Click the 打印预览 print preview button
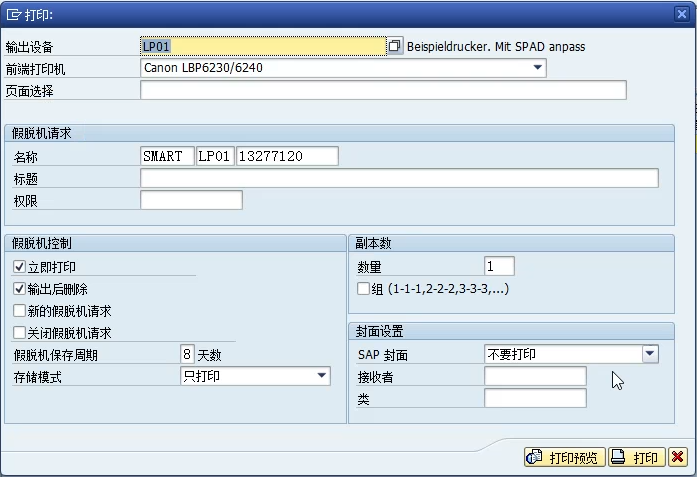This screenshot has height=477, width=697. [565, 457]
